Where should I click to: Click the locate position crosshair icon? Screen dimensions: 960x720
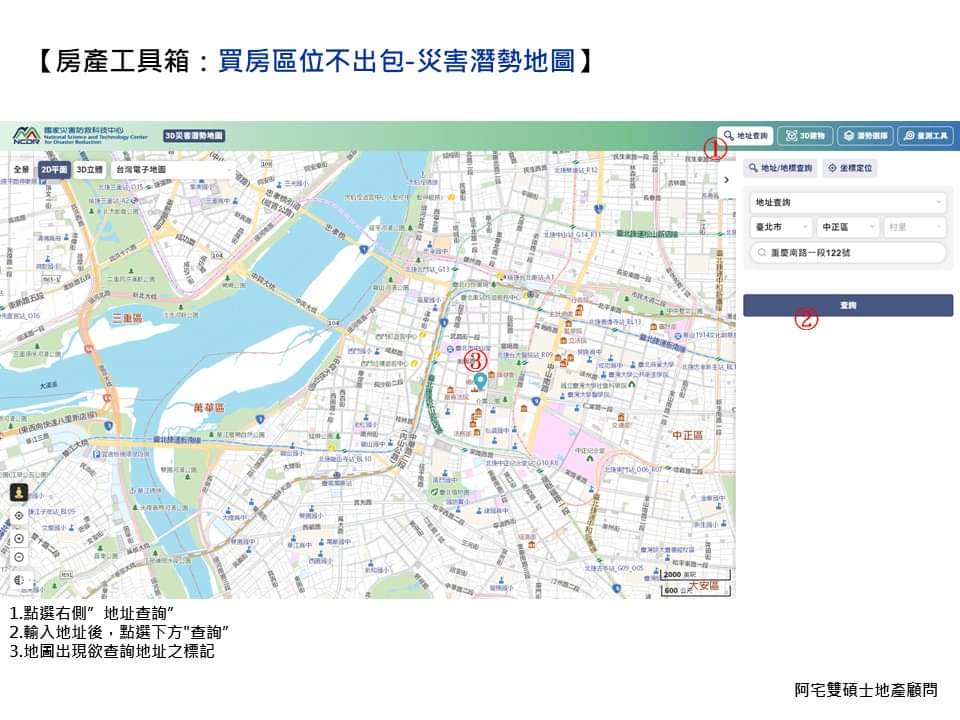click(x=19, y=516)
